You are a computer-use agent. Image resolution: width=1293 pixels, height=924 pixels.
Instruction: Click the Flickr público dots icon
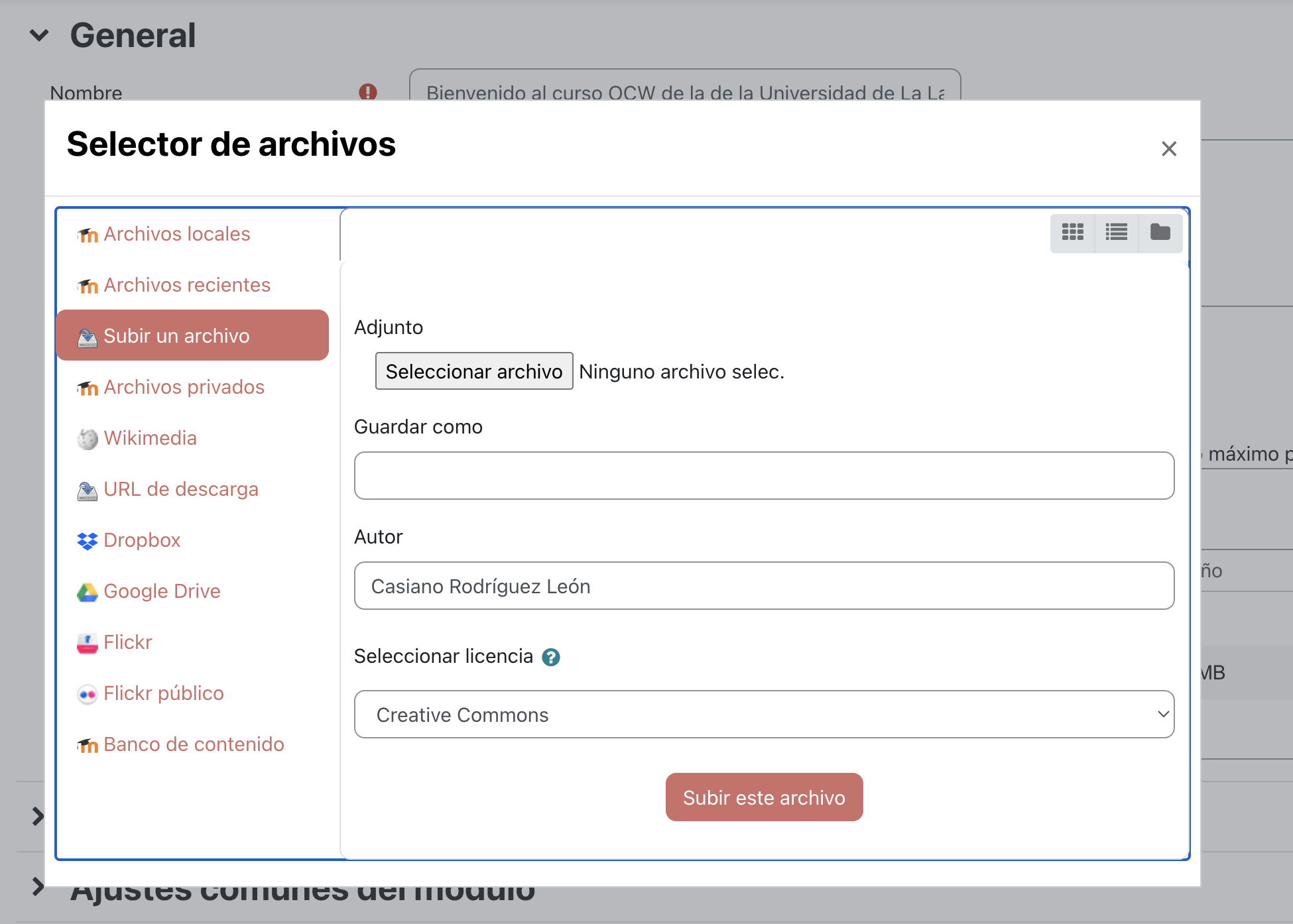pos(88,694)
